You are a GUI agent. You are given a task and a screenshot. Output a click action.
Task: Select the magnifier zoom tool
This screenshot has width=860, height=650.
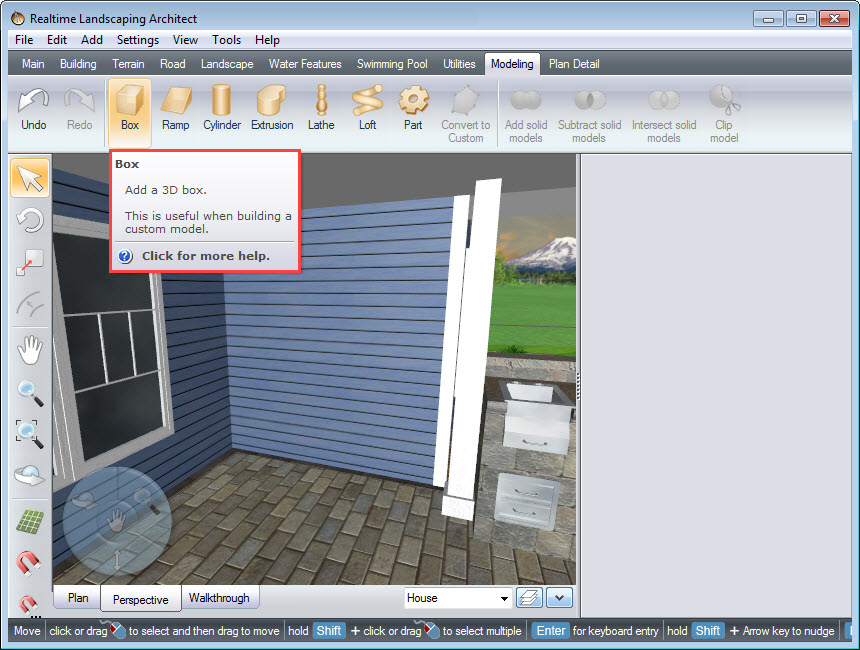(x=30, y=393)
